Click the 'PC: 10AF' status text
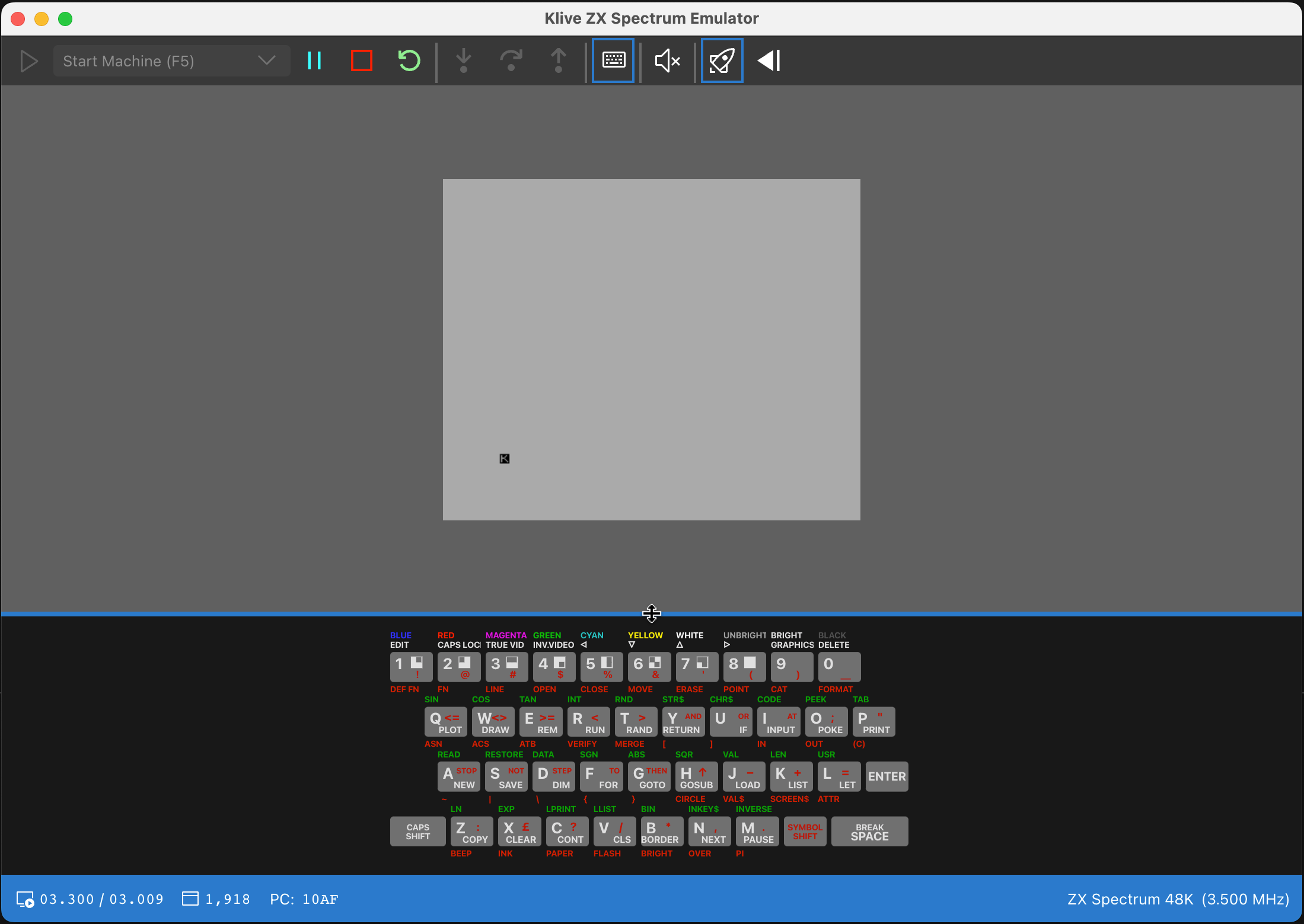Screen dimensions: 1304x924 pyautogui.click(x=304, y=899)
